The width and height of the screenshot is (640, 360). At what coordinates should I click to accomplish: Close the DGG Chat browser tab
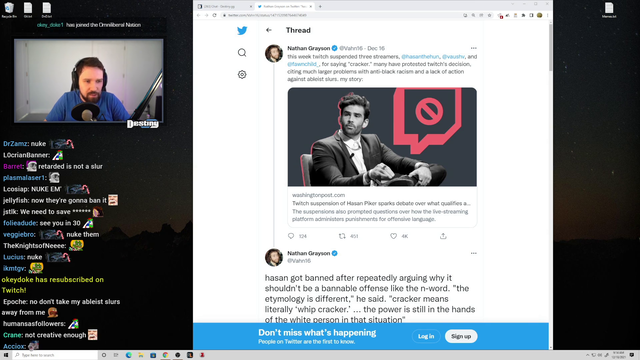point(251,7)
